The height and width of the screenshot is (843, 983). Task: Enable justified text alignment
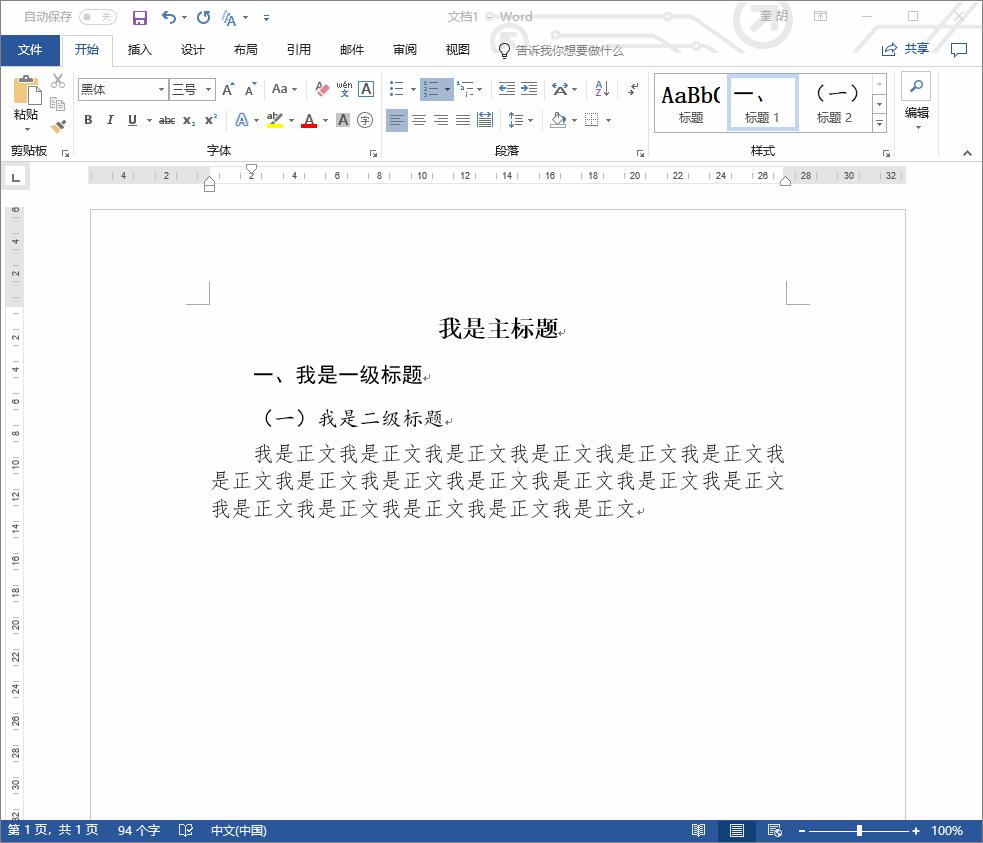pyautogui.click(x=462, y=121)
